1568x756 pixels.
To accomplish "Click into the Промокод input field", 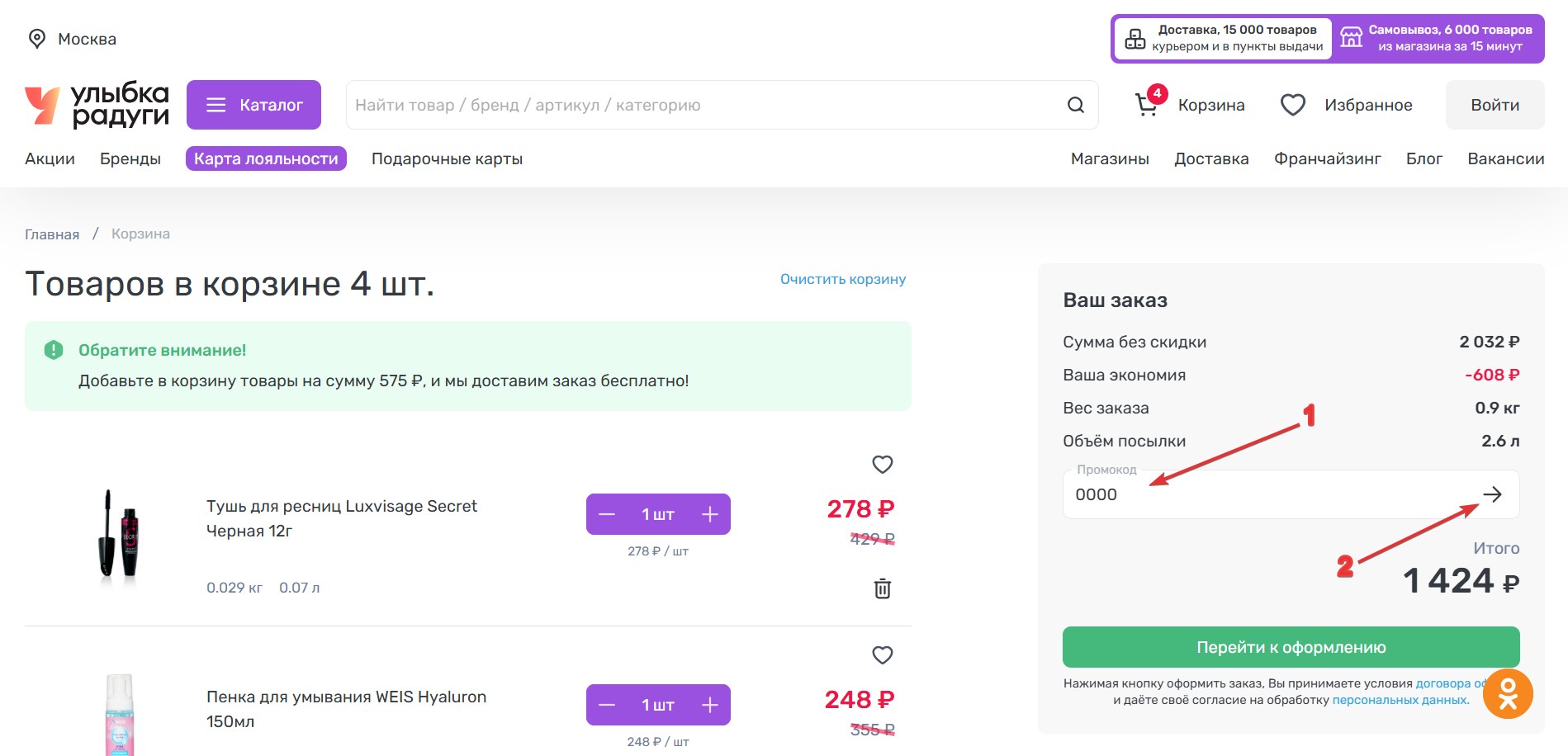I will 1263,494.
